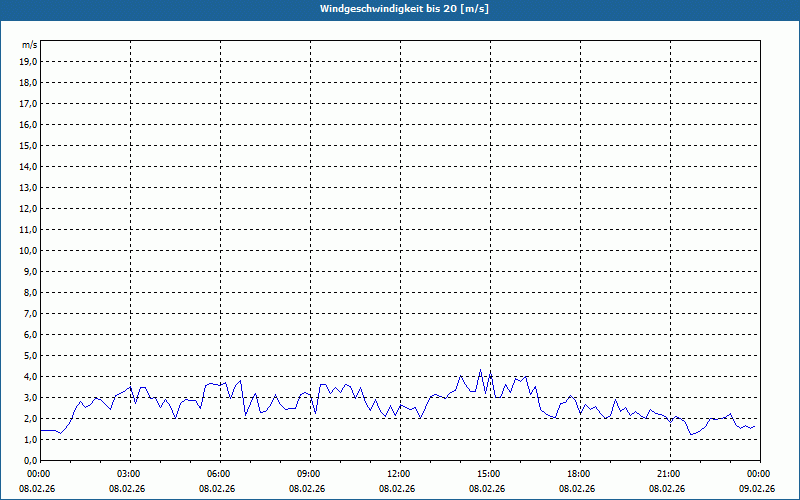Select the 15,0 y-axis label

point(28,145)
